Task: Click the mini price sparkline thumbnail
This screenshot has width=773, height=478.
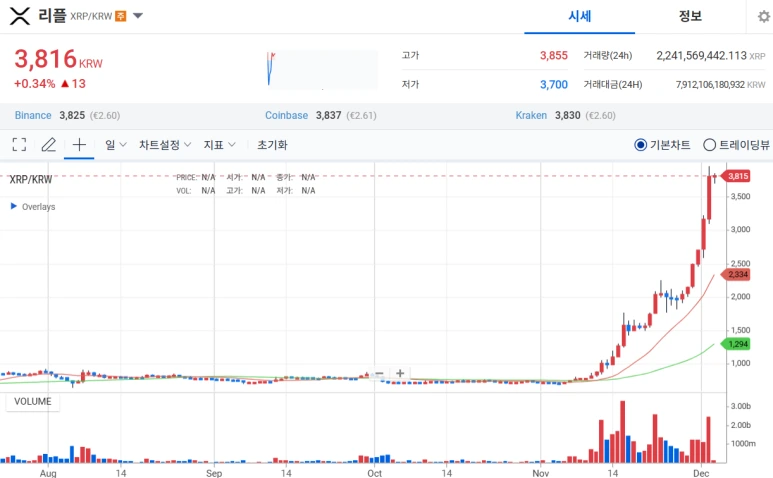Action: (321, 69)
